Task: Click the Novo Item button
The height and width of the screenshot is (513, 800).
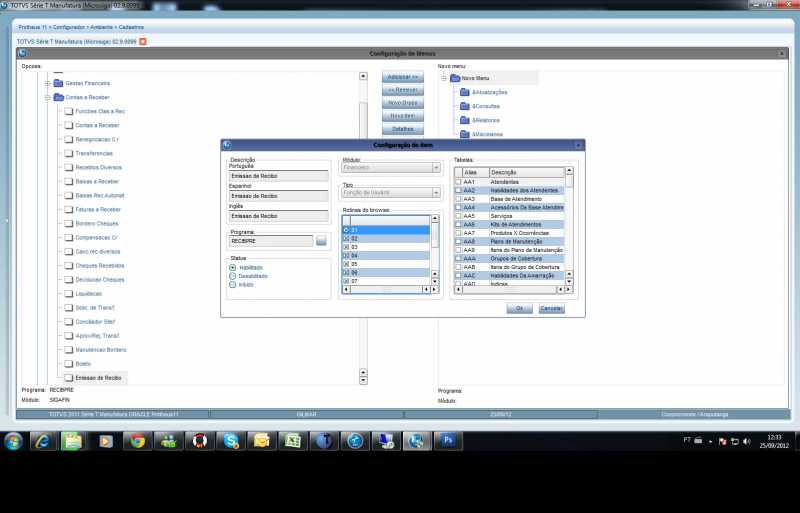Action: point(403,116)
